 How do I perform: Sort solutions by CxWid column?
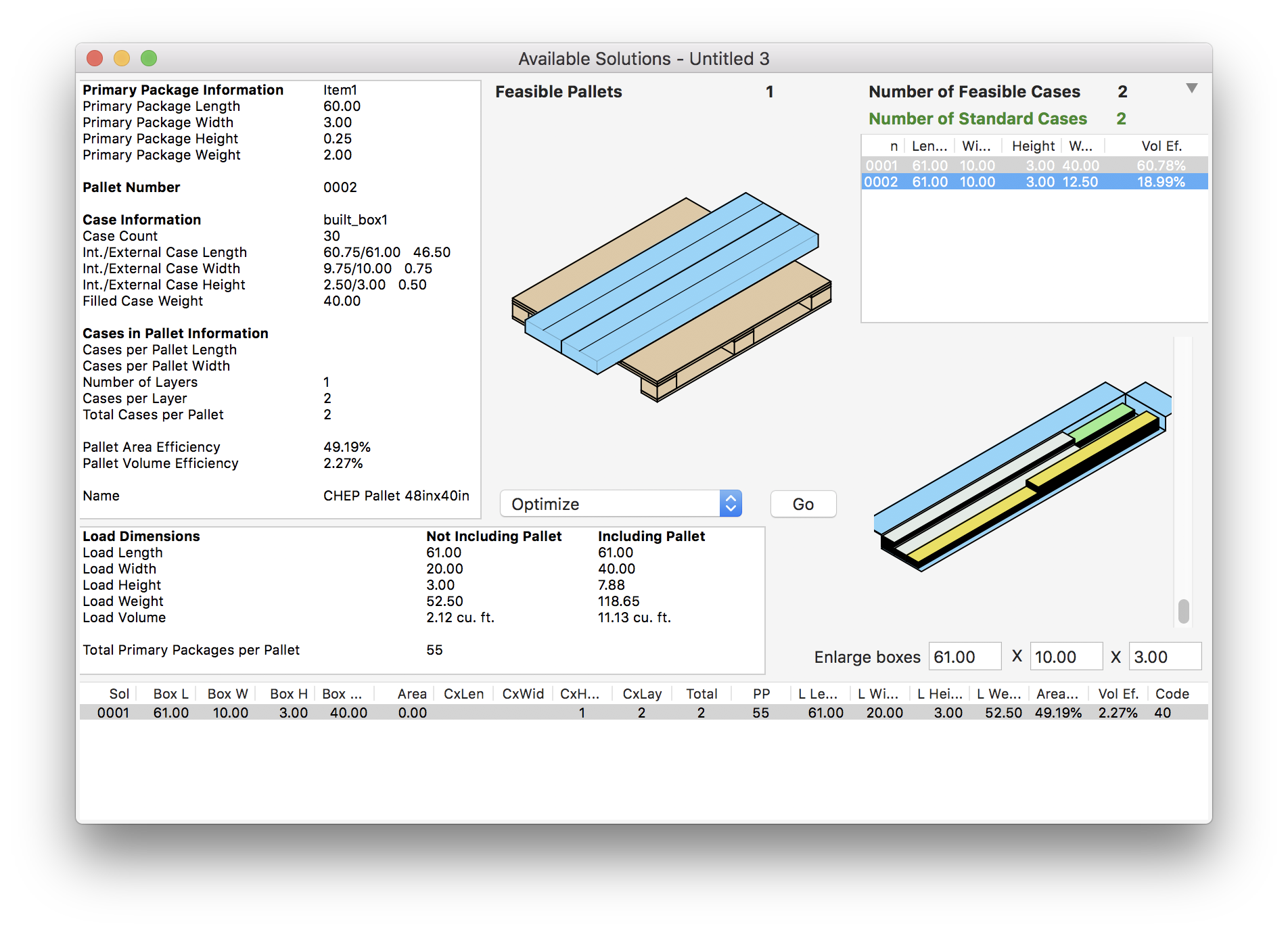tap(523, 693)
